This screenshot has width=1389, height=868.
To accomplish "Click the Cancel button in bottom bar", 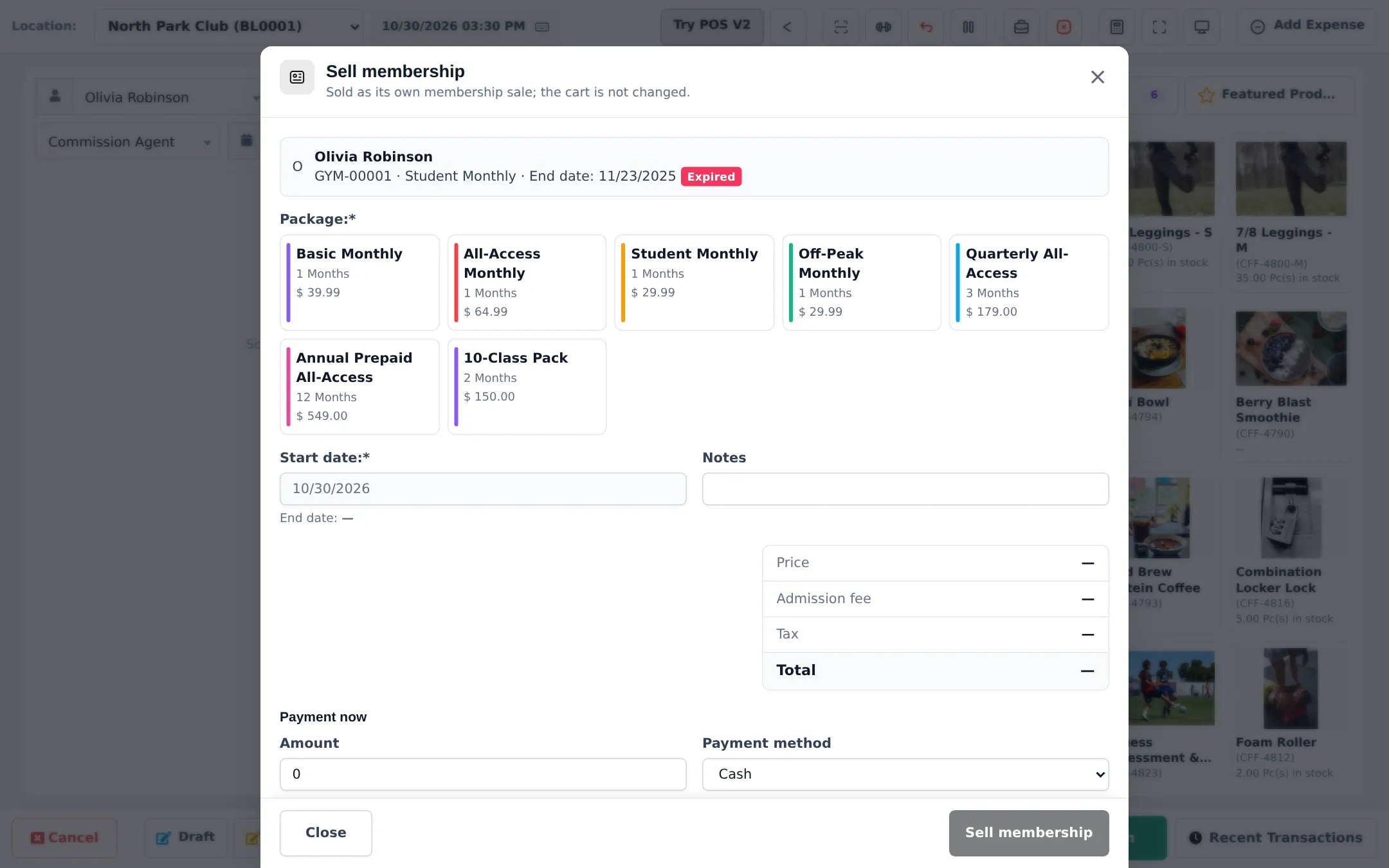I will [64, 837].
